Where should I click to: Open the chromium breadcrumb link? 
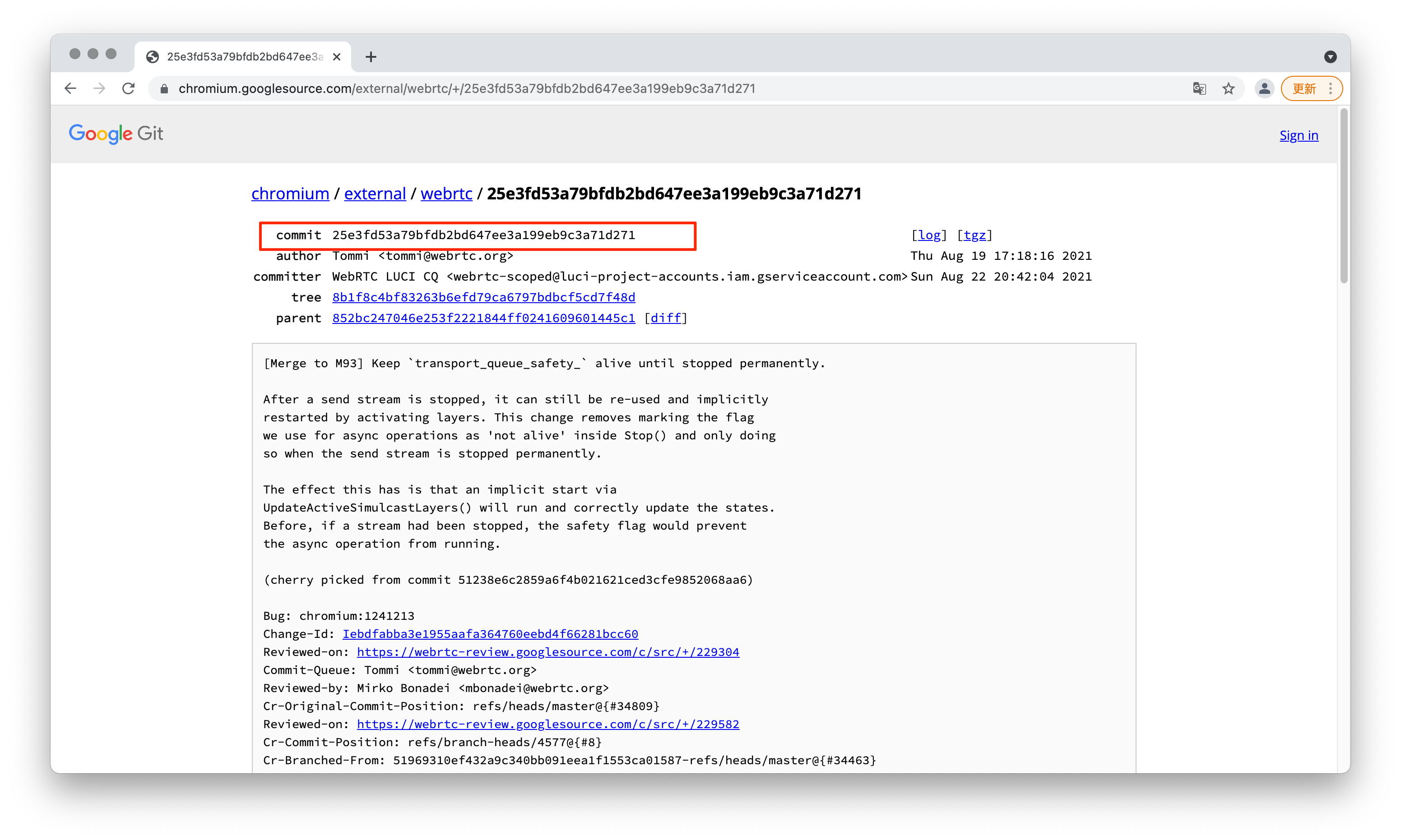(290, 194)
